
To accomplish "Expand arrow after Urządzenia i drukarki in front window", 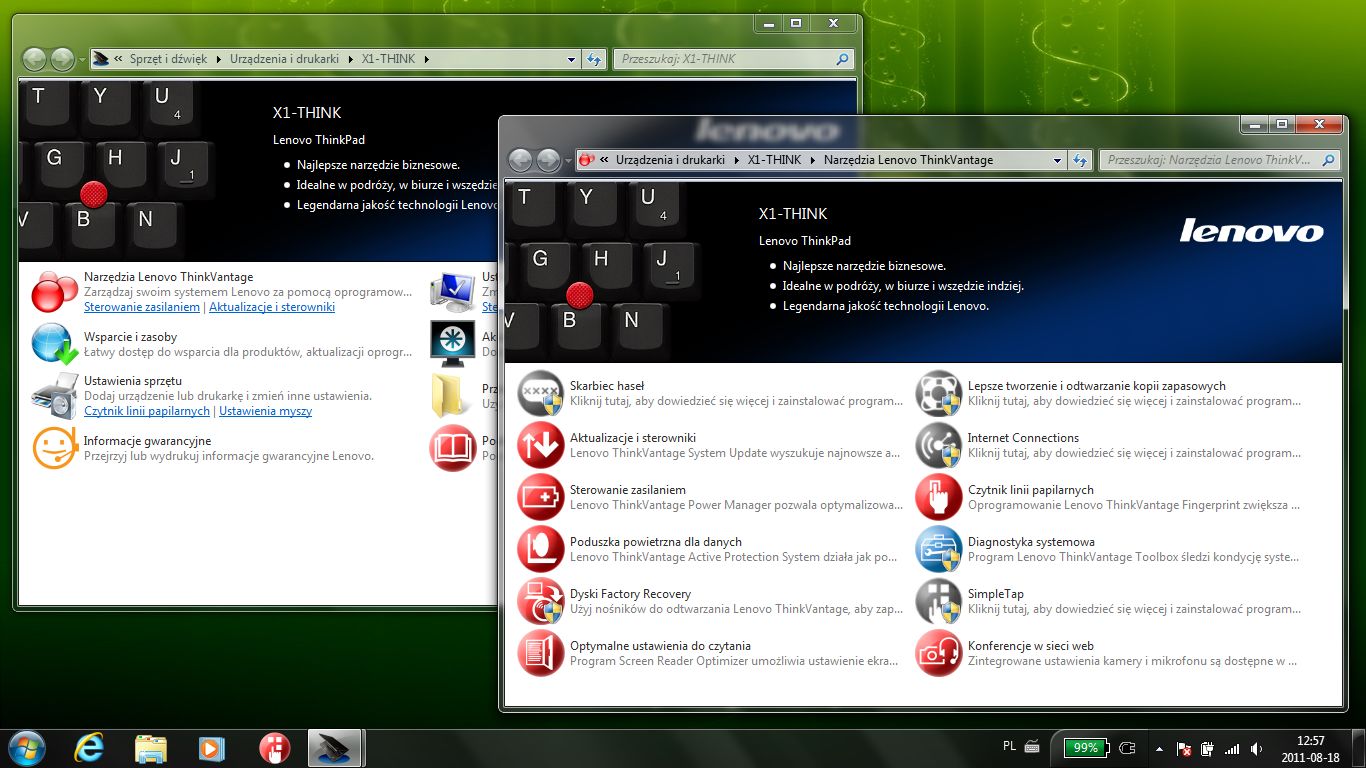I will [736, 160].
